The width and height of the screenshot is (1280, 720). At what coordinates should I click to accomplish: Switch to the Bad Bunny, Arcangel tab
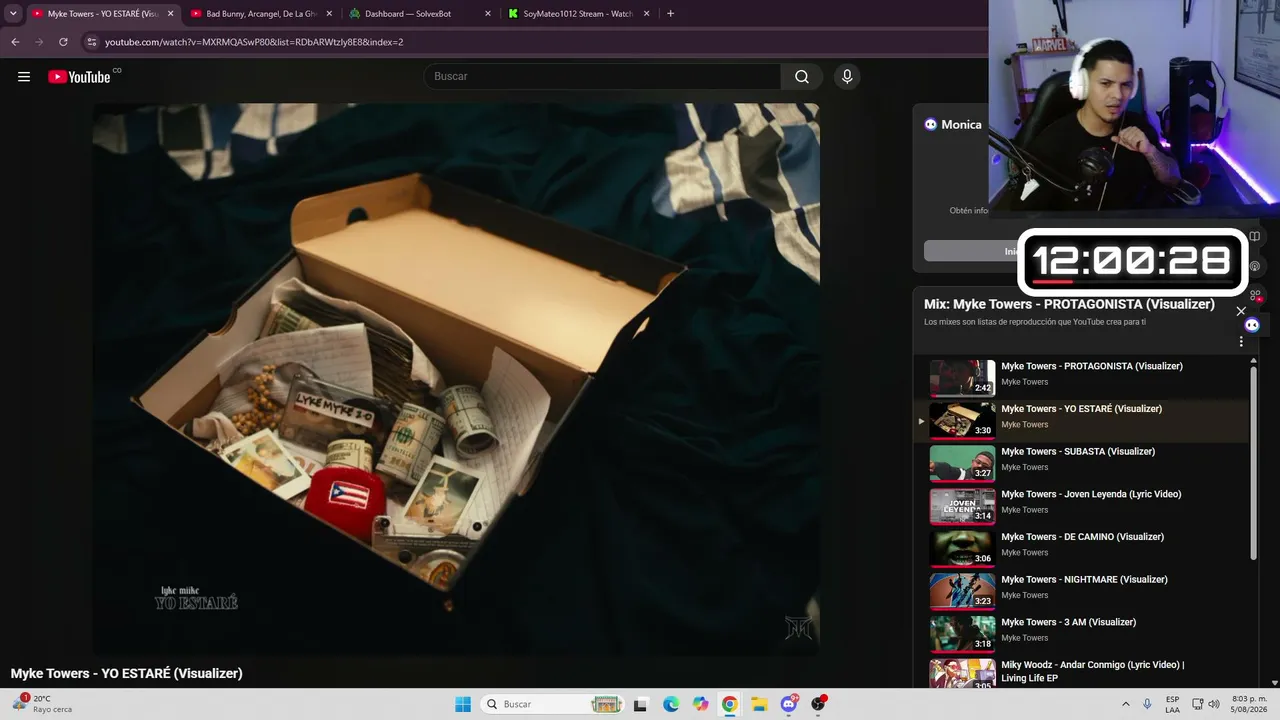[262, 14]
